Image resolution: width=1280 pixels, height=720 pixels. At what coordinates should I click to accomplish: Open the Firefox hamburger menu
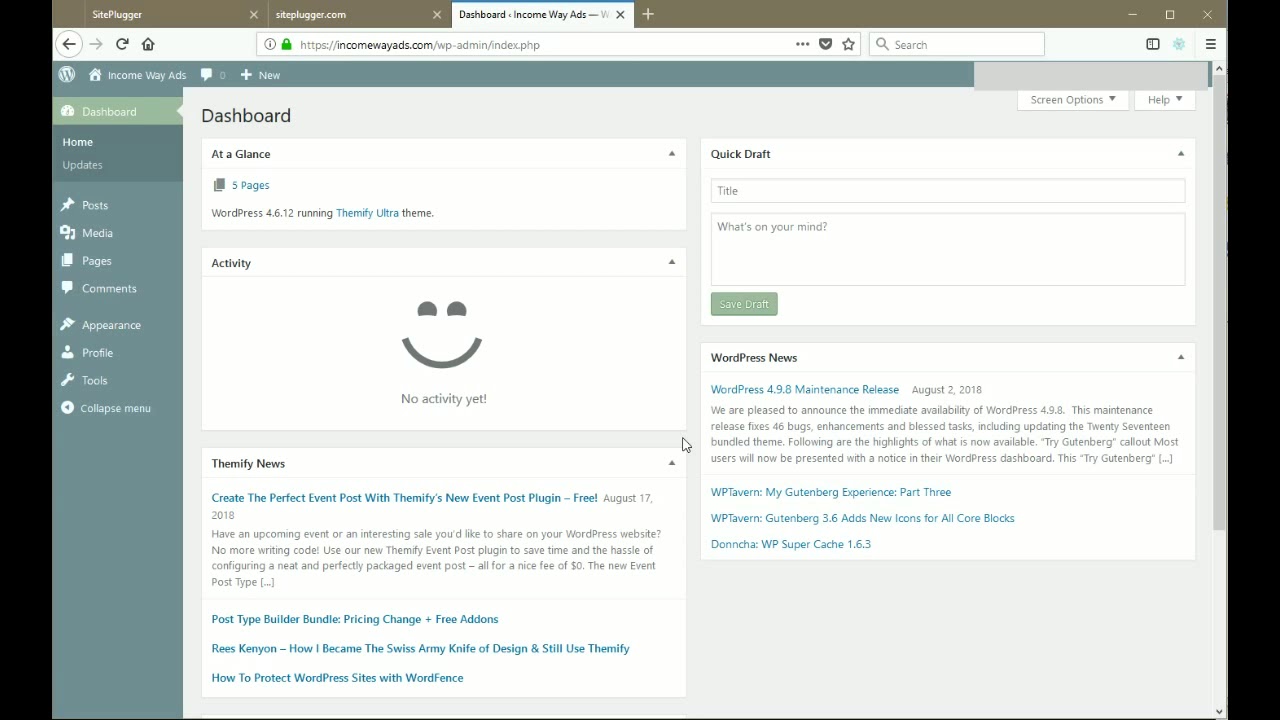click(x=1210, y=44)
